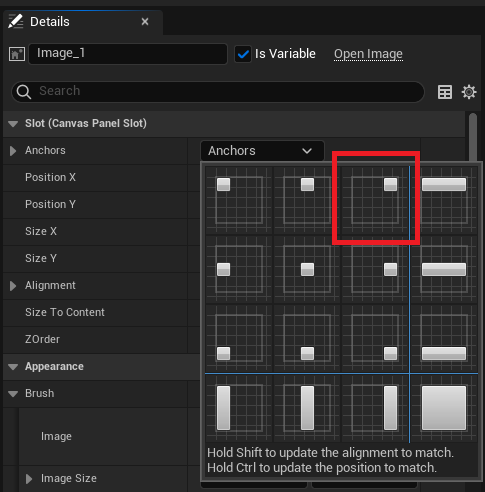
Task: Select the Size X label
Action: point(41,231)
